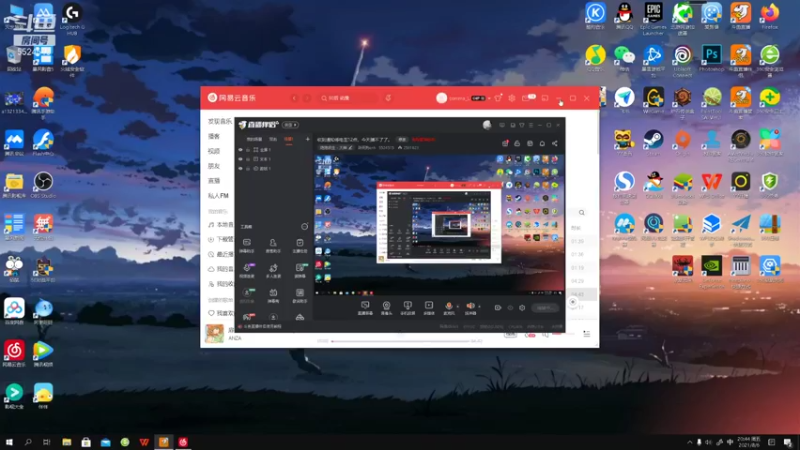Toggle lock on first source in streaming app
Screen dimensions: 800x450
(x=248, y=150)
